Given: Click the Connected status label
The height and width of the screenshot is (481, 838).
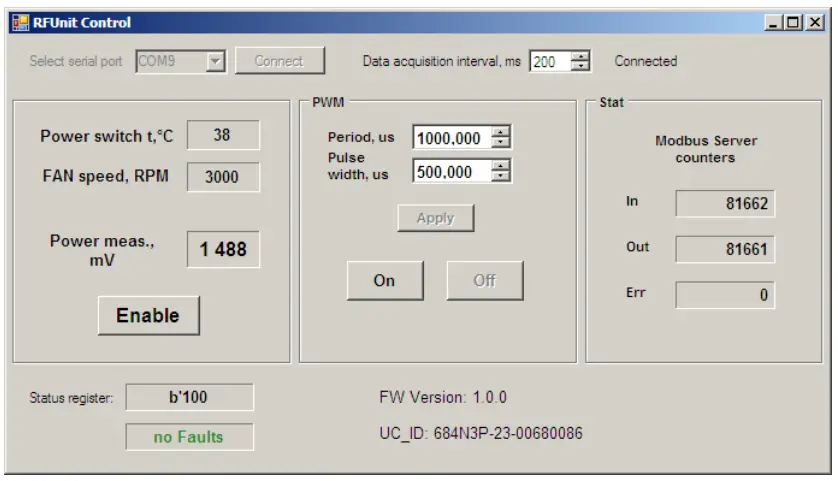Looking at the screenshot, I should coord(646,61).
